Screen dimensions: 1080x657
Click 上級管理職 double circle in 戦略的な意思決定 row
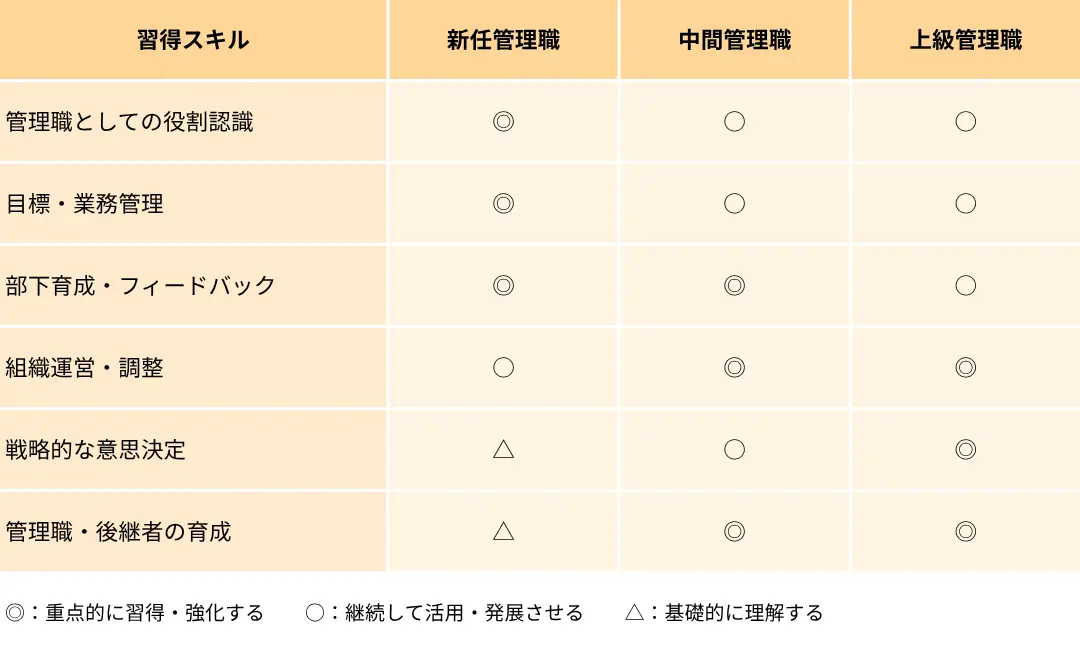(x=966, y=450)
